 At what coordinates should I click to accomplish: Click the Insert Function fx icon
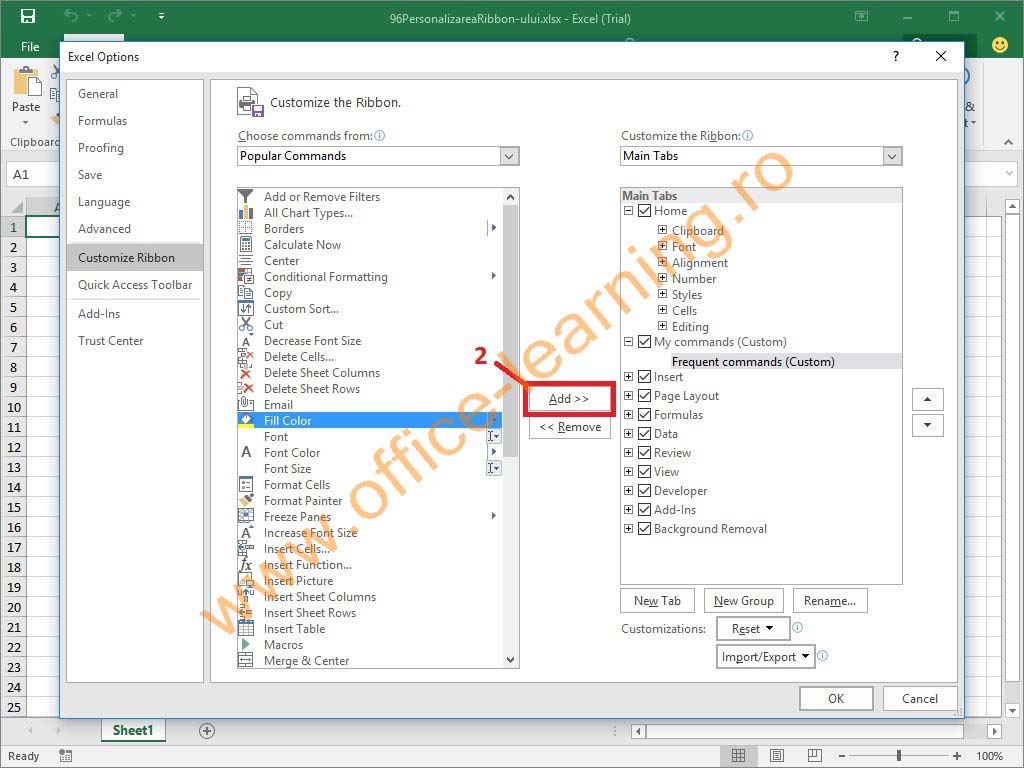click(x=246, y=565)
